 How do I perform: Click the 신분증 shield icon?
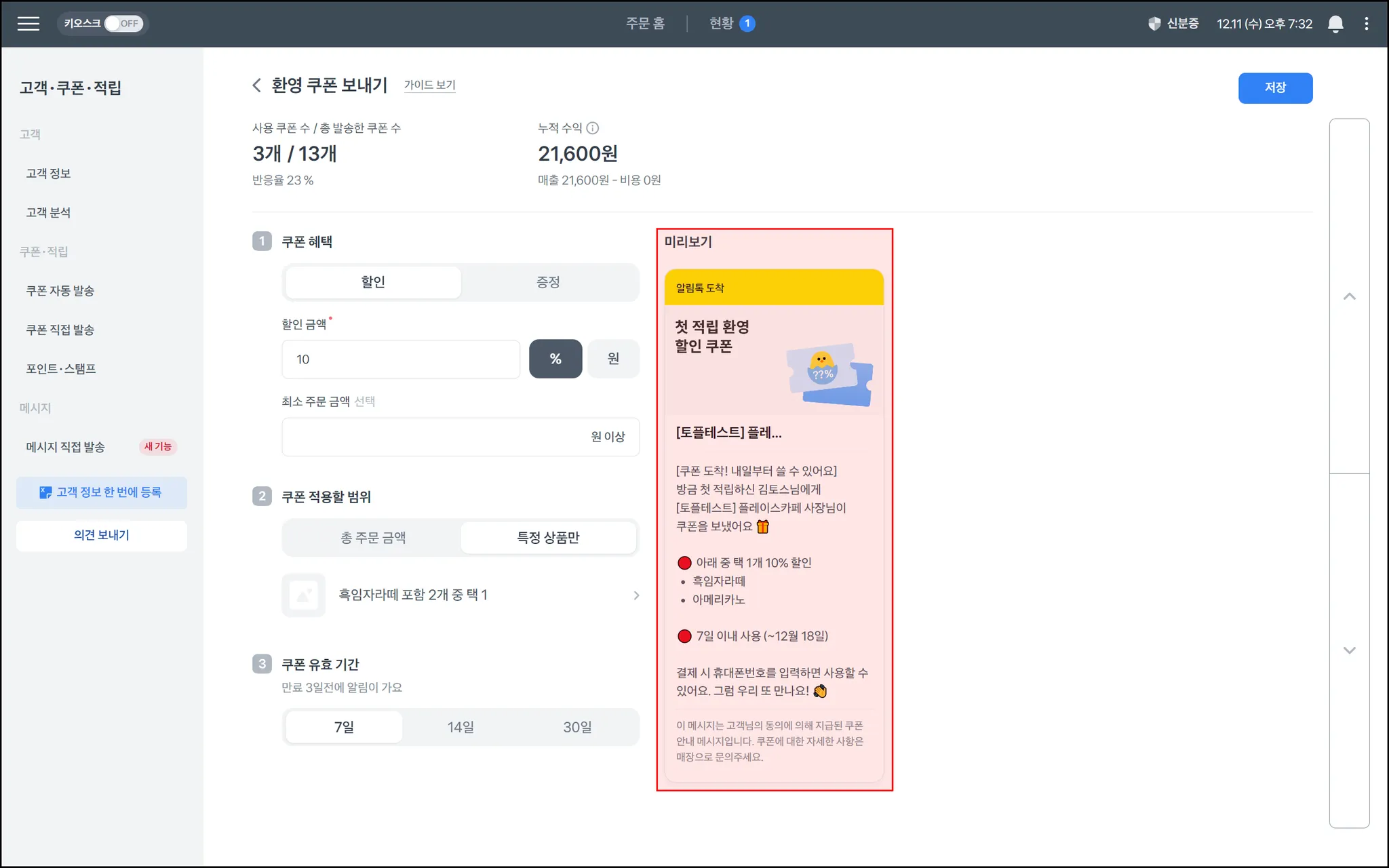tap(1154, 24)
